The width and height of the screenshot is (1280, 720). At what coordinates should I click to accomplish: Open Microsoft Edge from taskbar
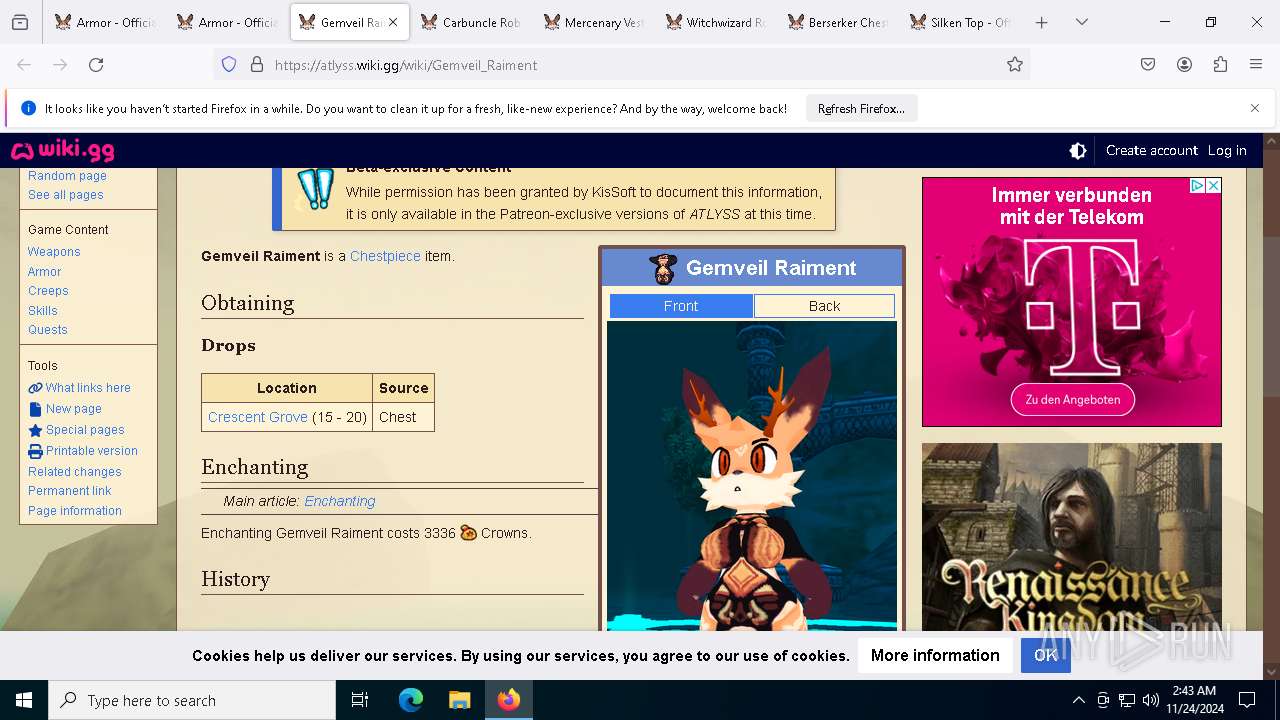tap(411, 700)
